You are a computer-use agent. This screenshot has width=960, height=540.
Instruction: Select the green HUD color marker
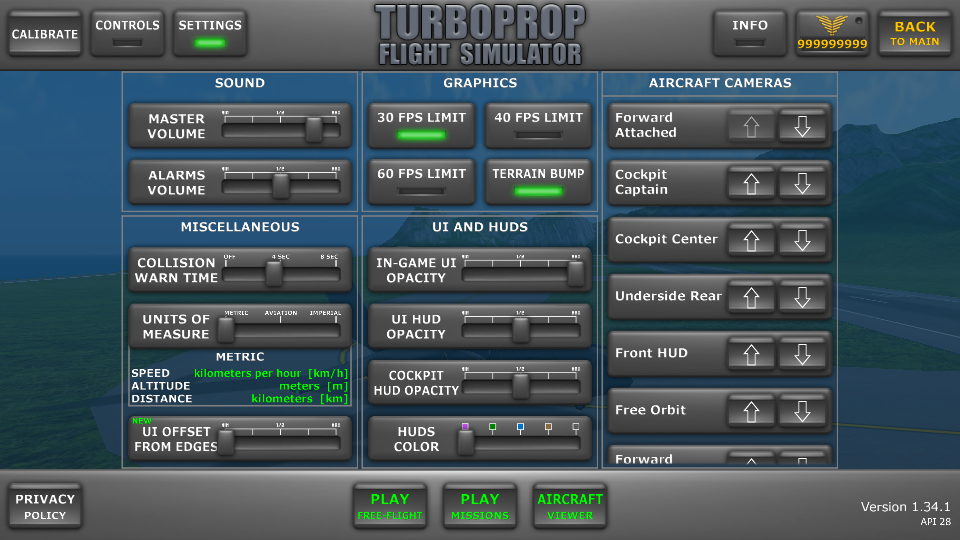(x=493, y=427)
